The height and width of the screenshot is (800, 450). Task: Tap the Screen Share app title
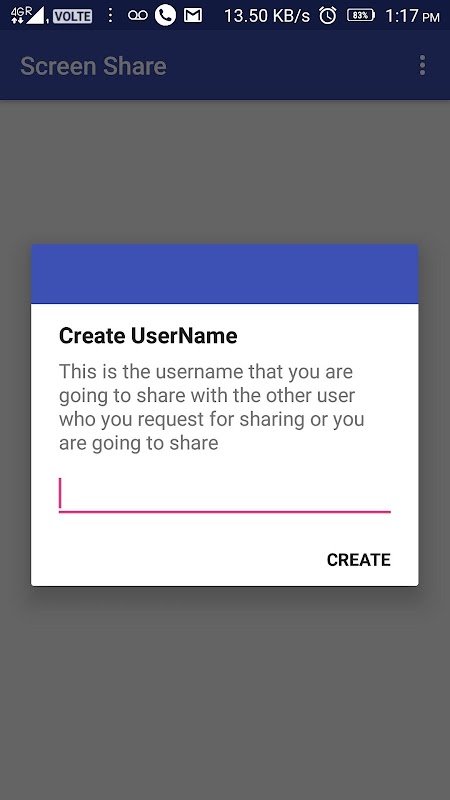93,66
